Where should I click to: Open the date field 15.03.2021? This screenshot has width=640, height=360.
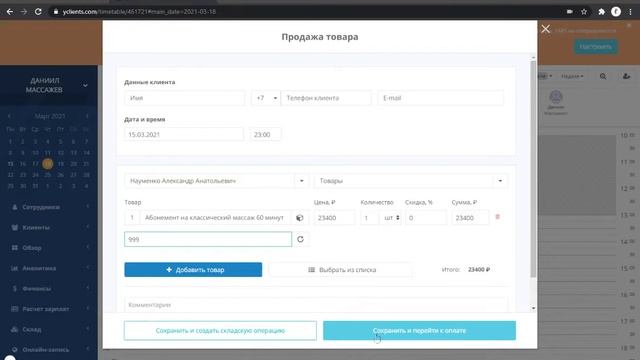coord(184,134)
